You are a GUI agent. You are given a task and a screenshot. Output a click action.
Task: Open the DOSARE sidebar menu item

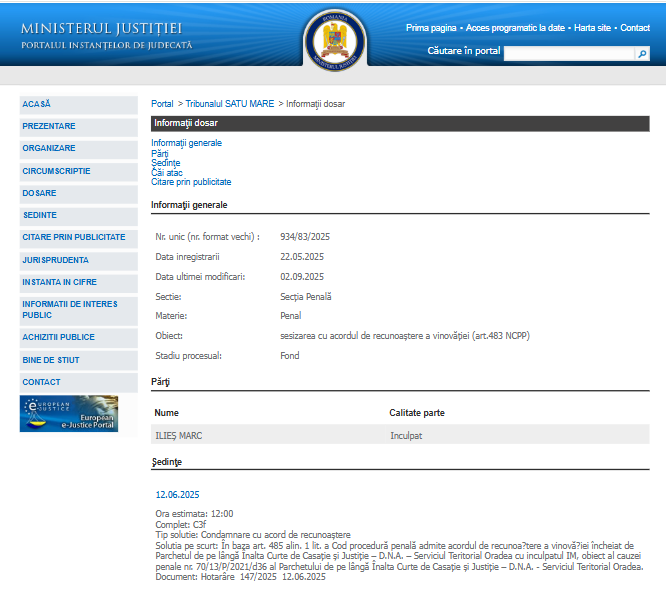(x=40, y=193)
